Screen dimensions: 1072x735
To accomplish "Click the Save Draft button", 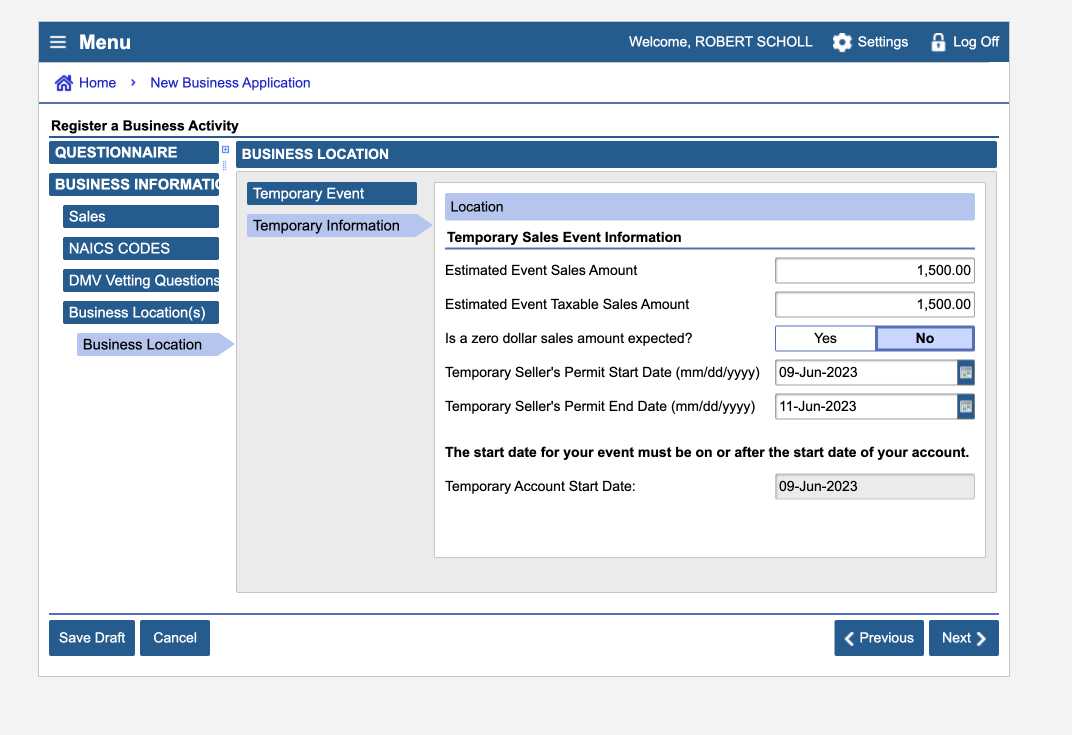I will [x=92, y=638].
